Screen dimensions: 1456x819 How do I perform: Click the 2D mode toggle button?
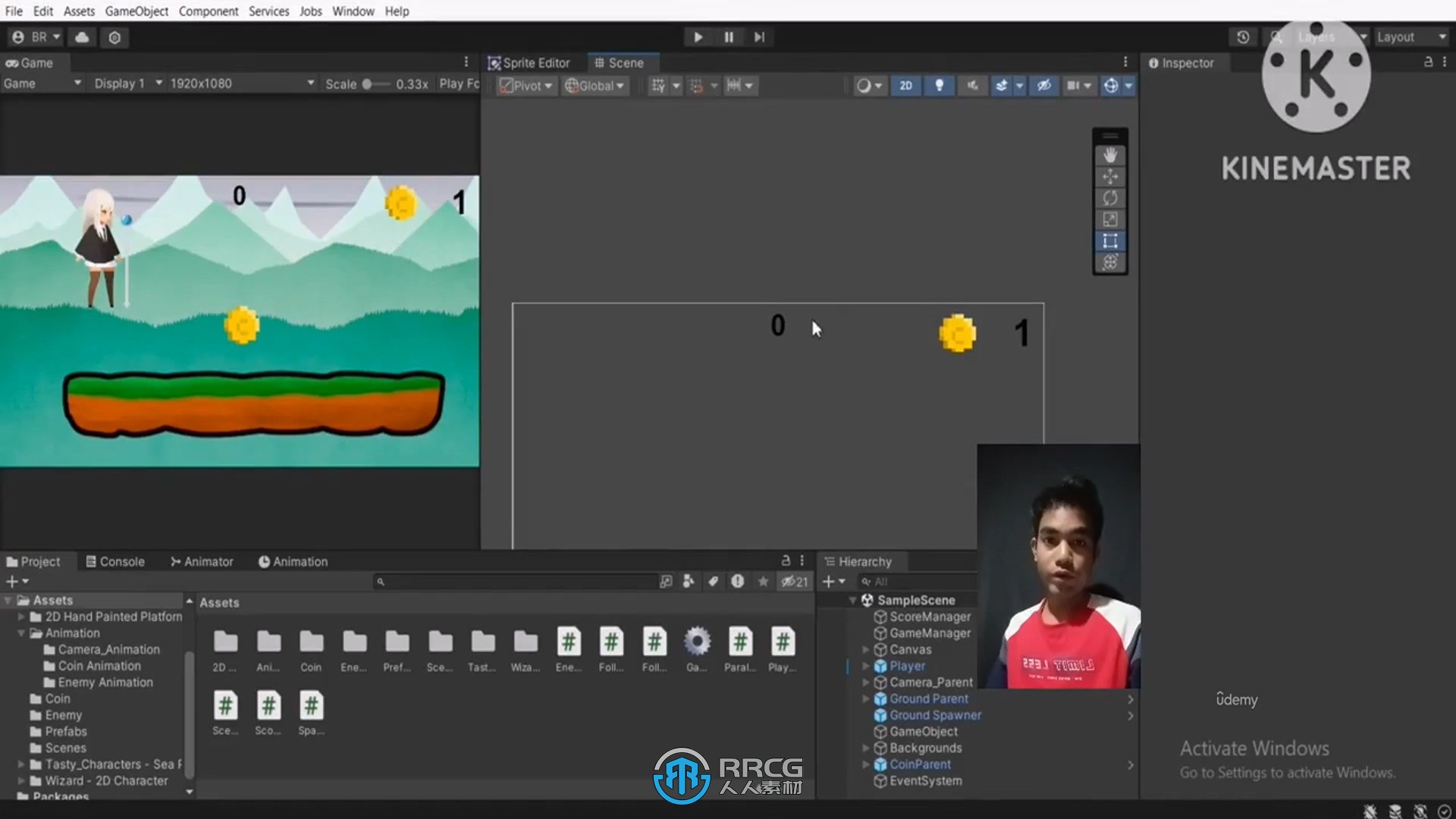905,85
